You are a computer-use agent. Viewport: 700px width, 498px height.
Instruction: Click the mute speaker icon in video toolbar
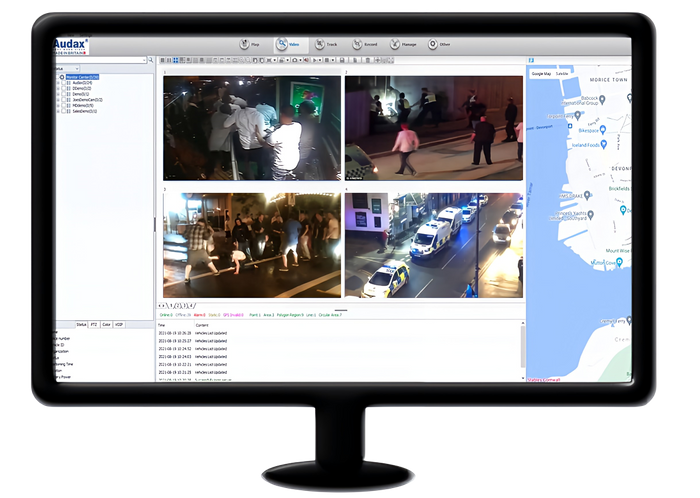(306, 60)
